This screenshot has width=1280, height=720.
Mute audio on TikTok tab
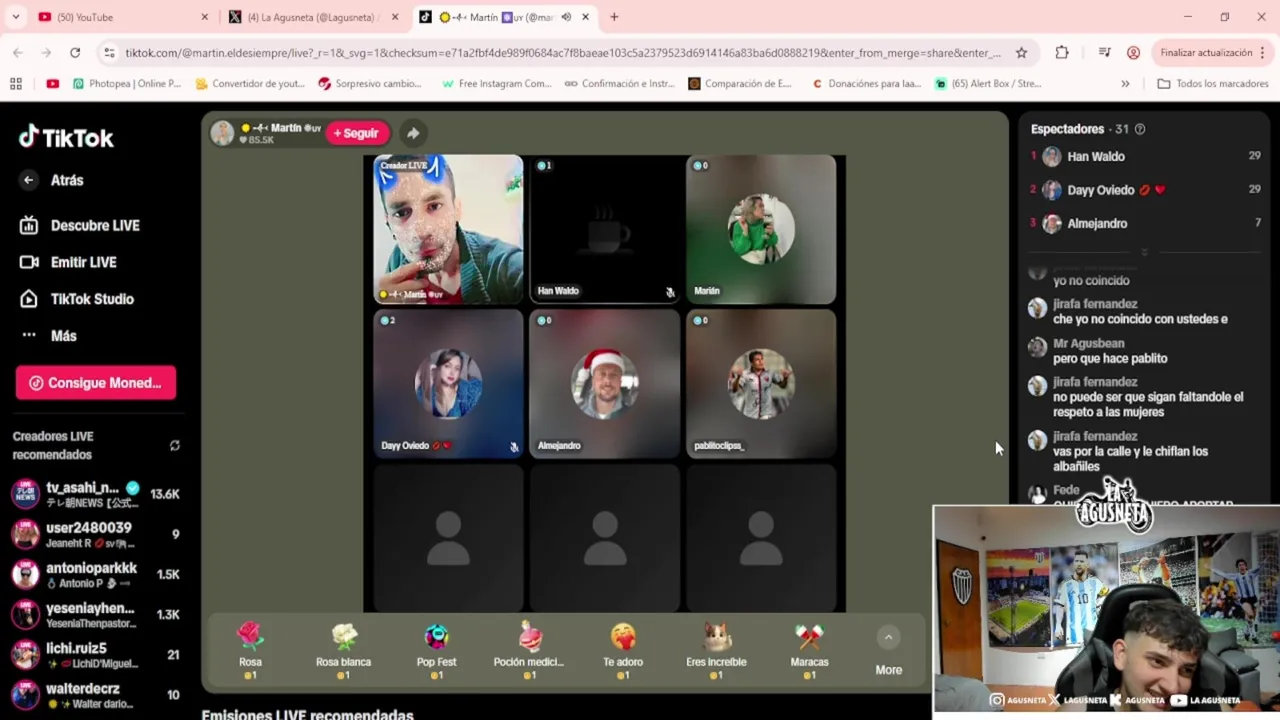[x=566, y=17]
